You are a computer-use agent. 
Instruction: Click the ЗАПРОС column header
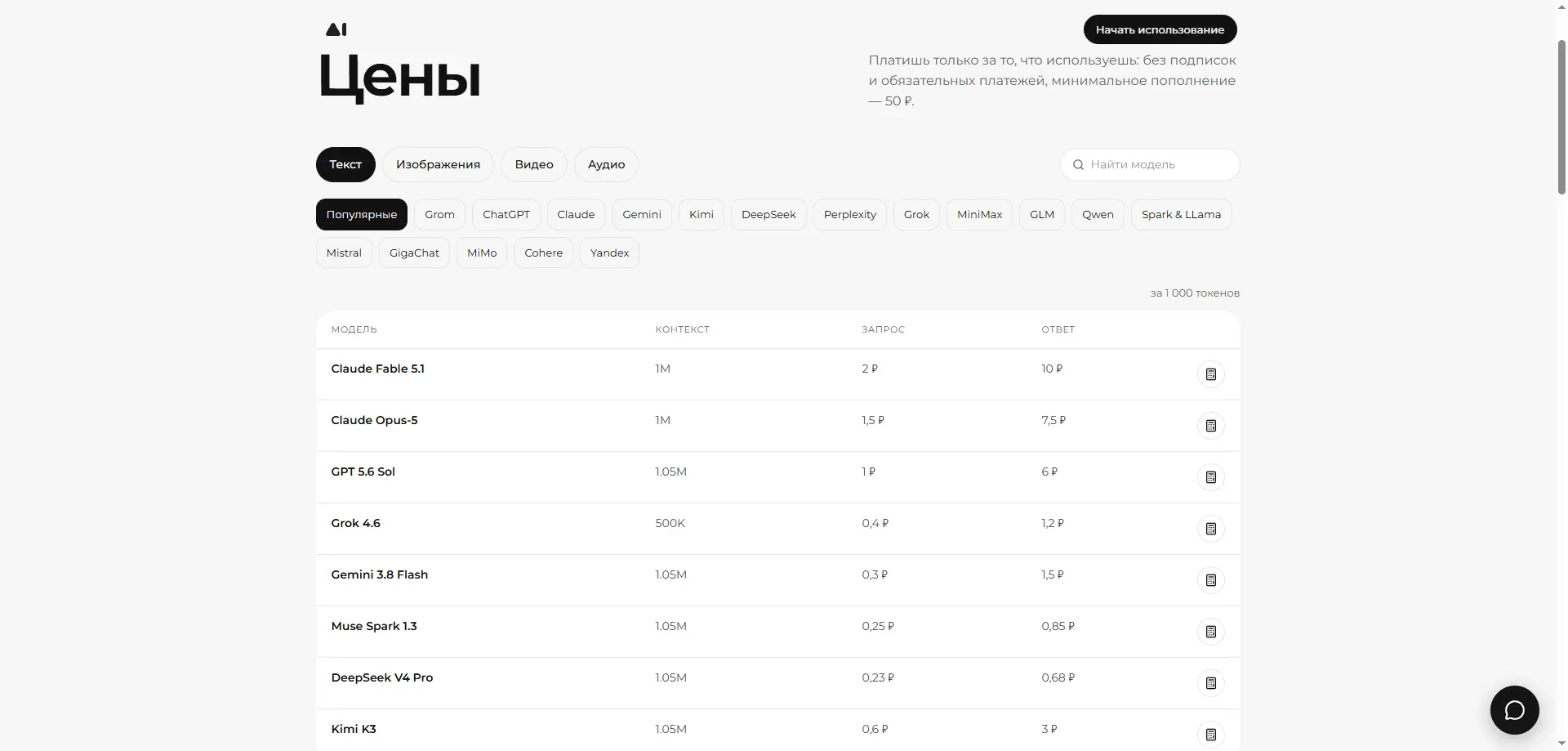point(883,329)
